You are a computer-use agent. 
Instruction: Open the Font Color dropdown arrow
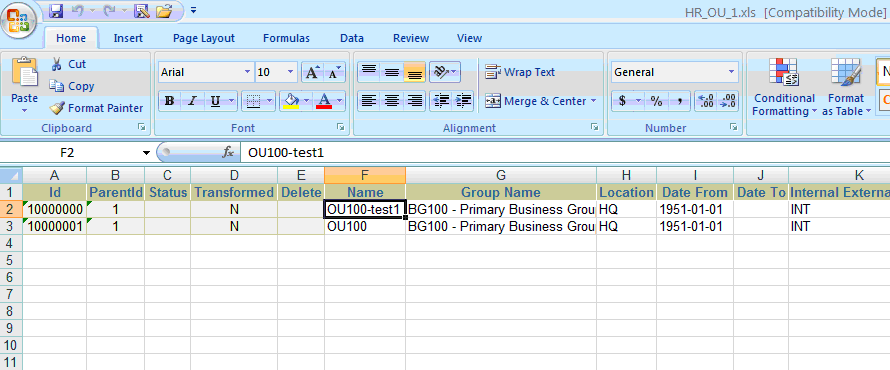click(339, 102)
